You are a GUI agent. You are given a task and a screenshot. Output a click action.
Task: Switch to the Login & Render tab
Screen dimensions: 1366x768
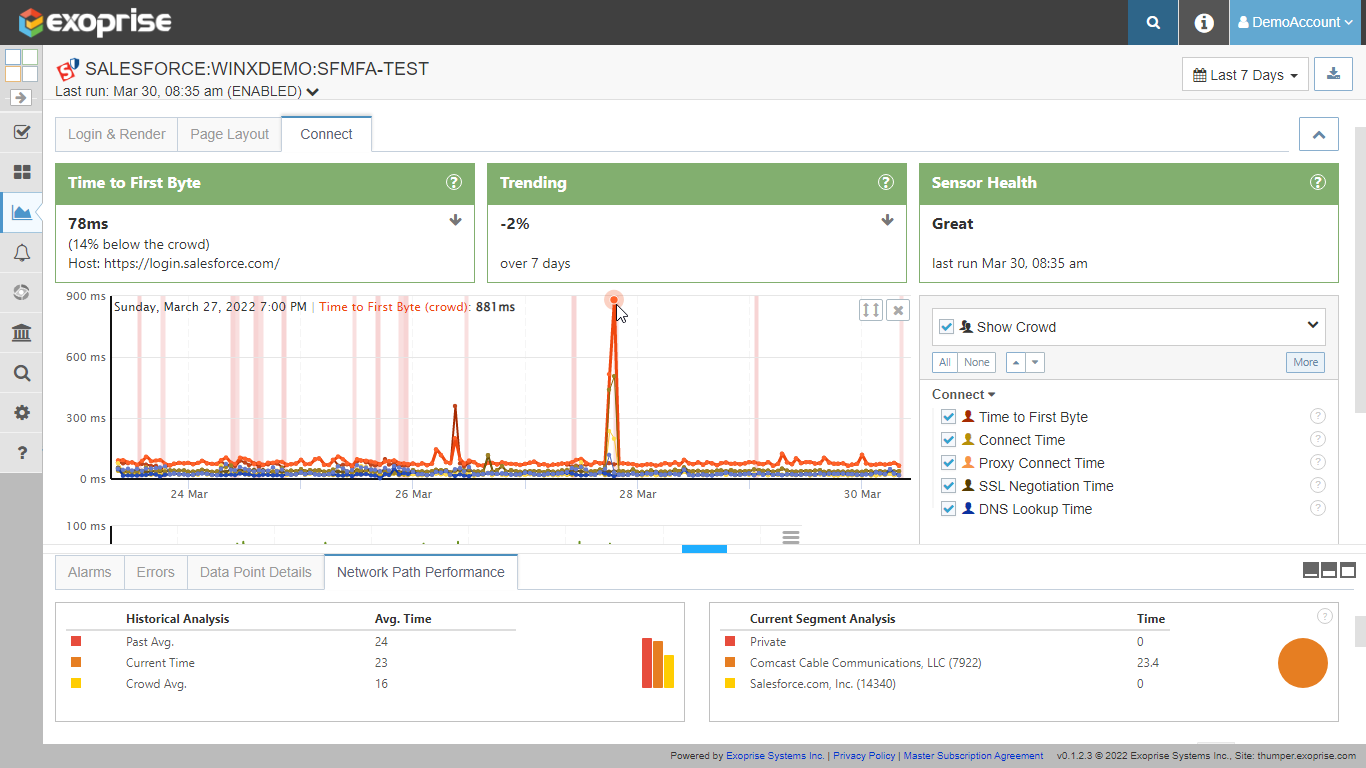pyautogui.click(x=117, y=134)
